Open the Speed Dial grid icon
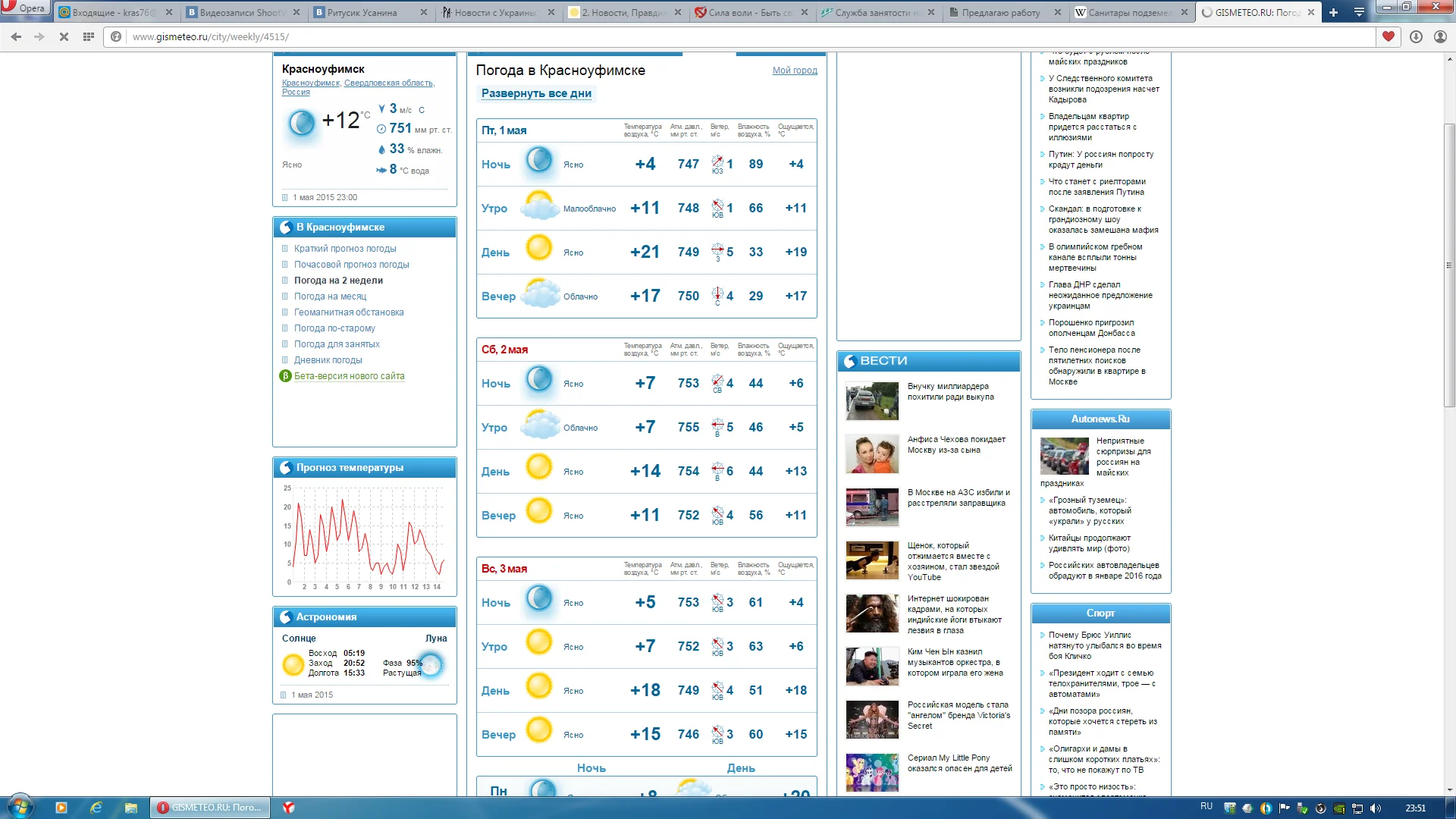Screen dimensions: 1456x819 [89, 36]
